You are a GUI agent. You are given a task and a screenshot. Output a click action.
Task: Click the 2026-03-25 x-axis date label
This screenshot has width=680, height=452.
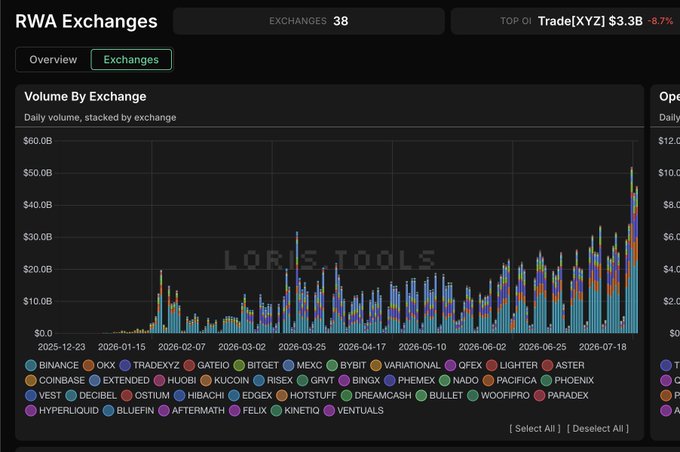(x=302, y=347)
